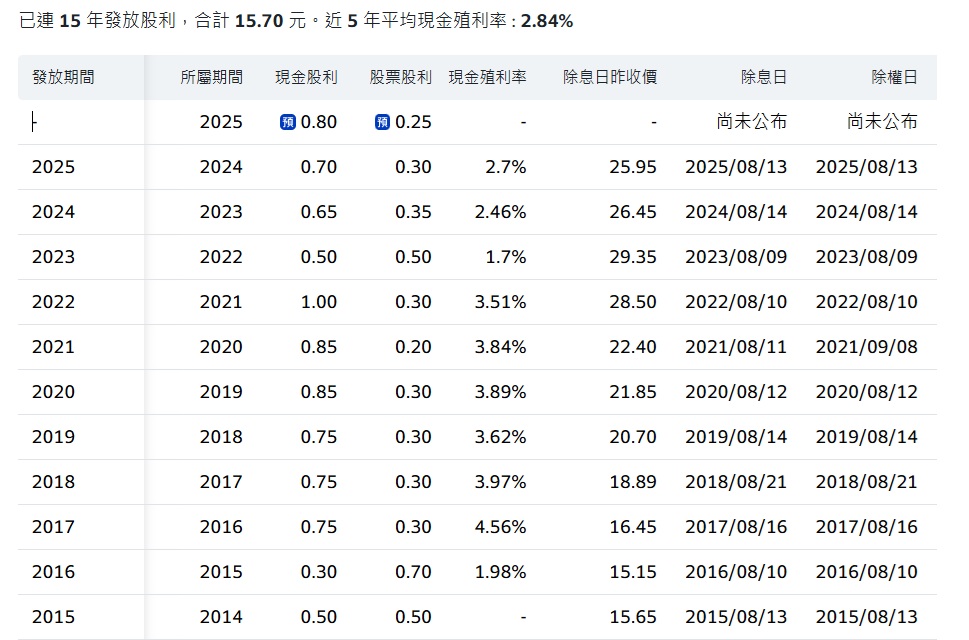
Task: Click the 預 badge beside cash dividend 0.80
Action: pyautogui.click(x=290, y=122)
